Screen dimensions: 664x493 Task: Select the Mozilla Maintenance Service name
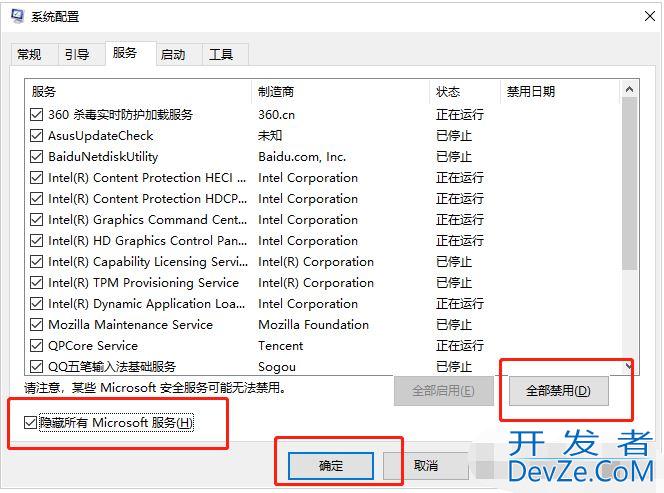(x=130, y=325)
